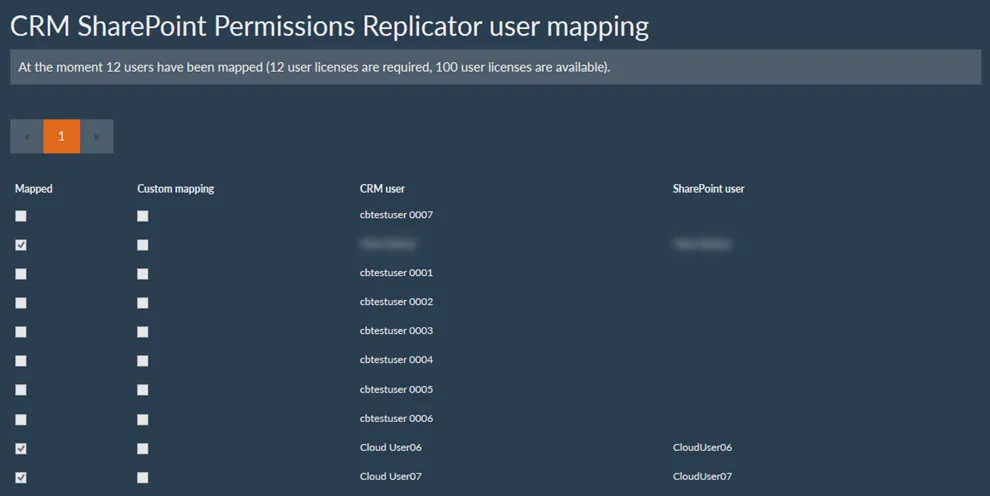This screenshot has height=496, width=990.
Task: Uncheck Mapped for Cloud User07
Action: click(x=21, y=478)
